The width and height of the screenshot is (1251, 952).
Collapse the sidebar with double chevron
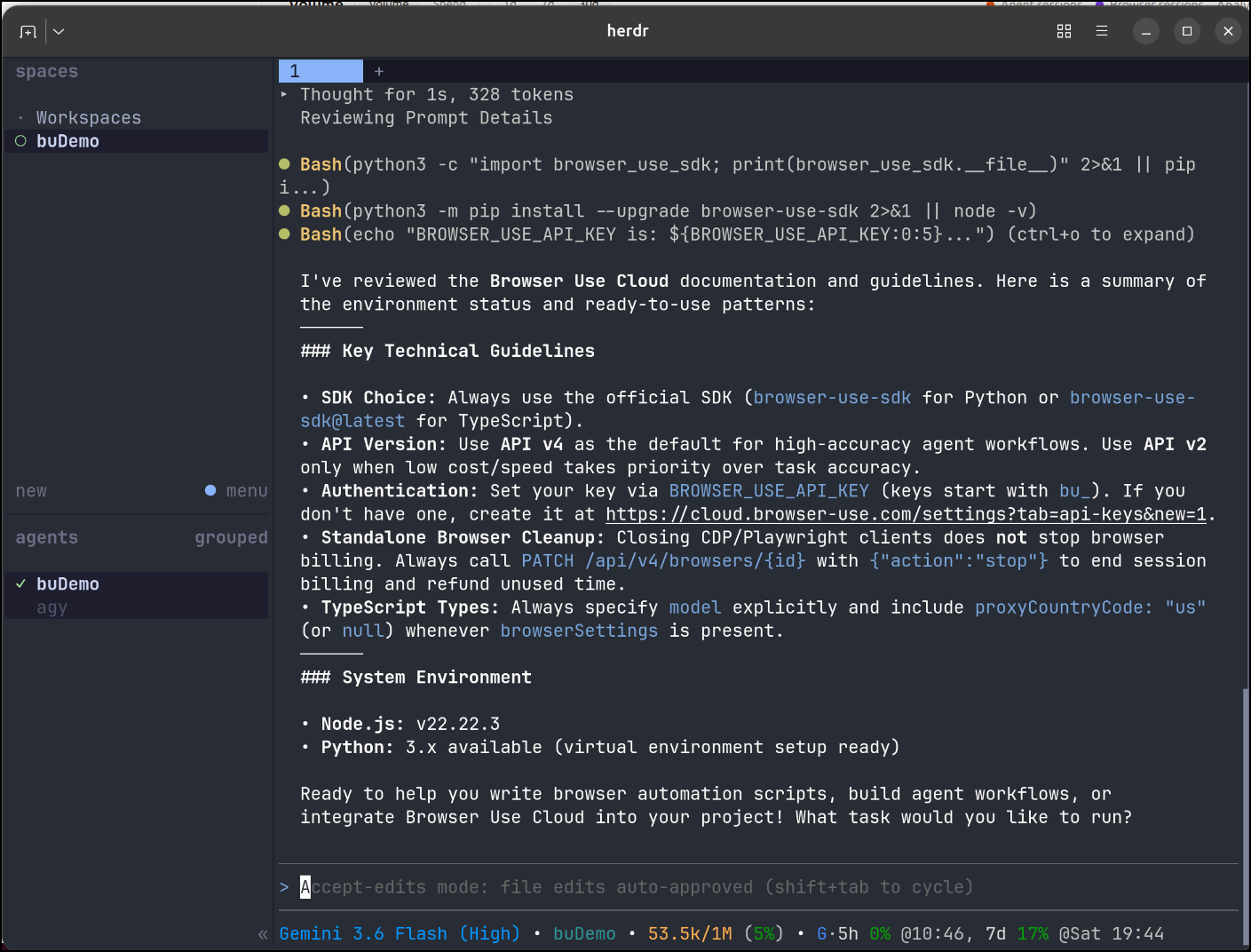[x=263, y=934]
